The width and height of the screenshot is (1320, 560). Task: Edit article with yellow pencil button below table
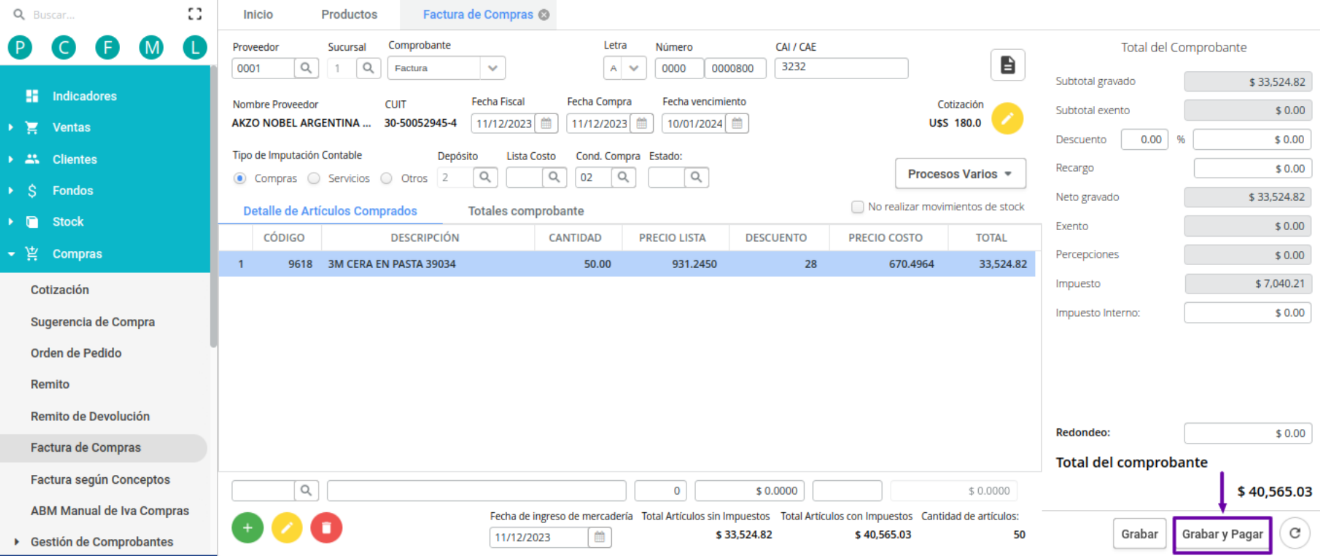(x=287, y=527)
